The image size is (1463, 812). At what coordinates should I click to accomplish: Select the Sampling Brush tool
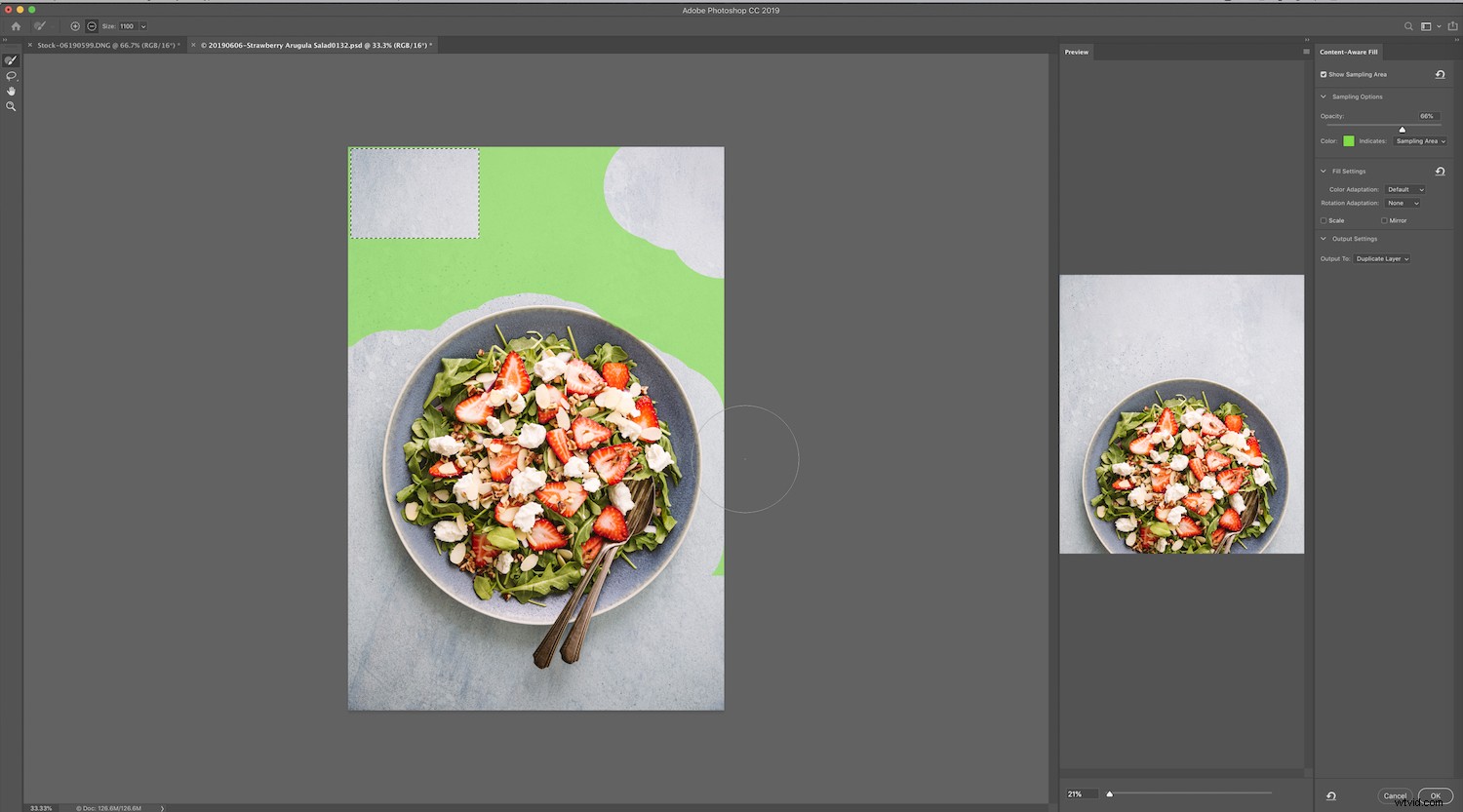(11, 59)
